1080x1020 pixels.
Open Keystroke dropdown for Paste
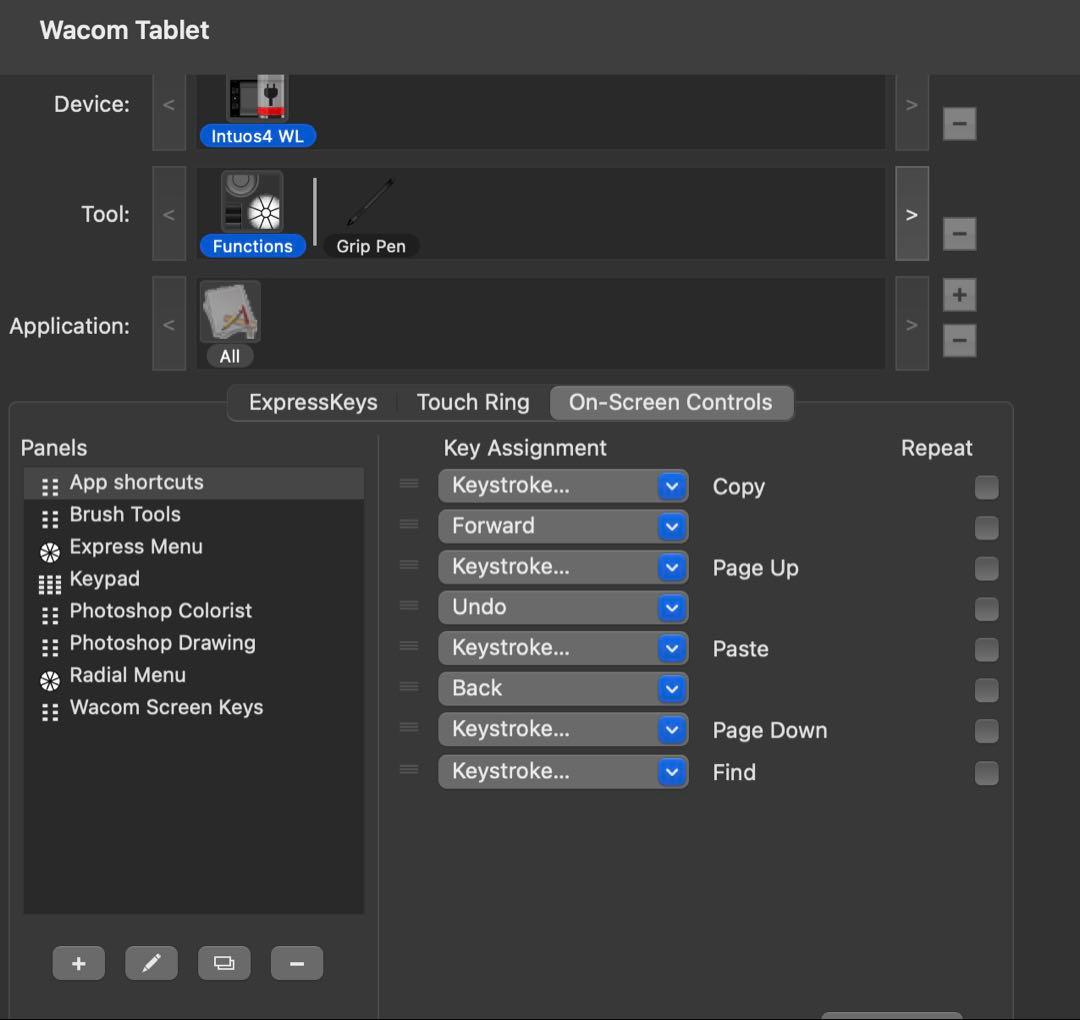coord(563,649)
